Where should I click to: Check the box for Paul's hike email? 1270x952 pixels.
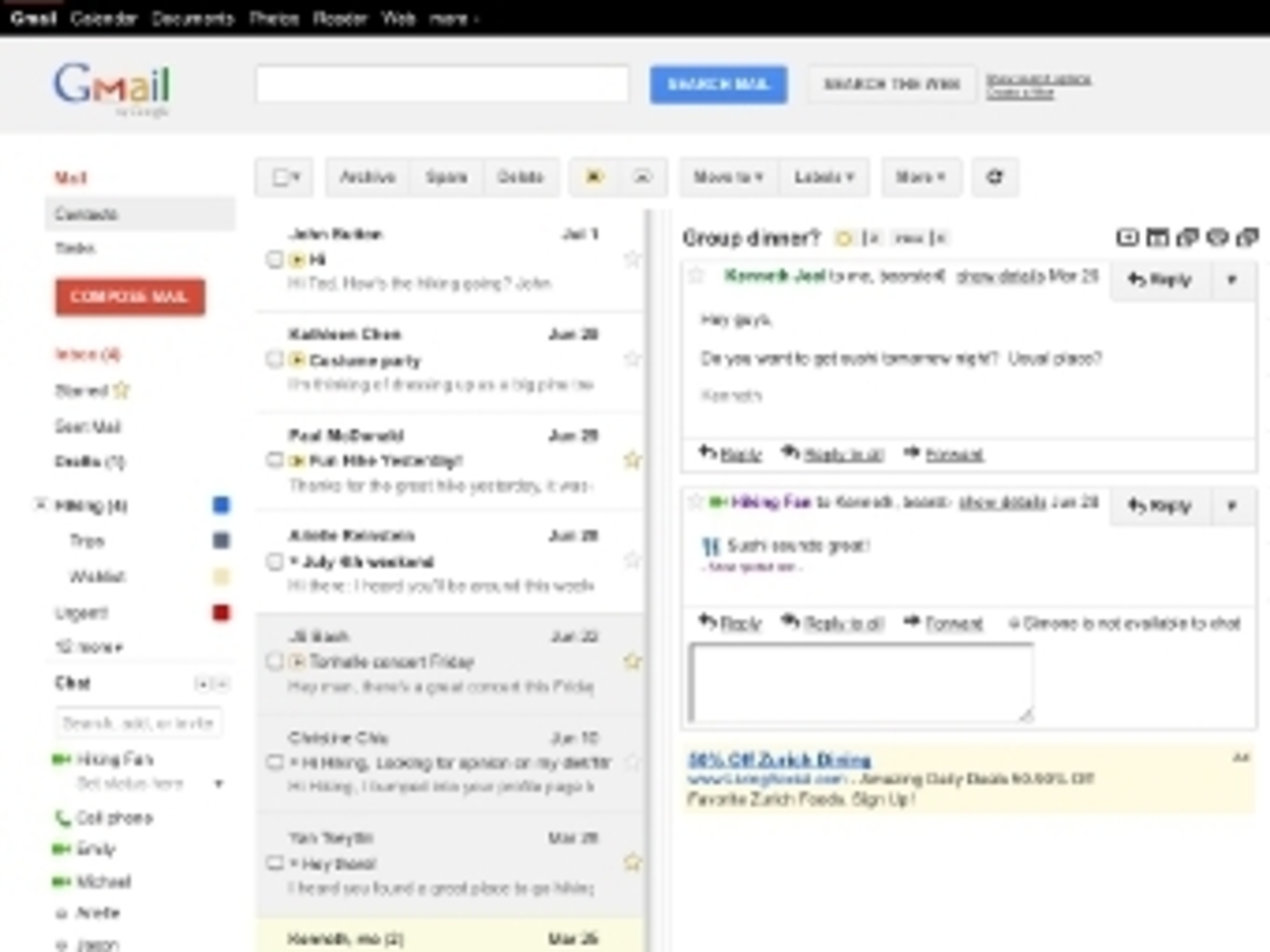pos(275,460)
